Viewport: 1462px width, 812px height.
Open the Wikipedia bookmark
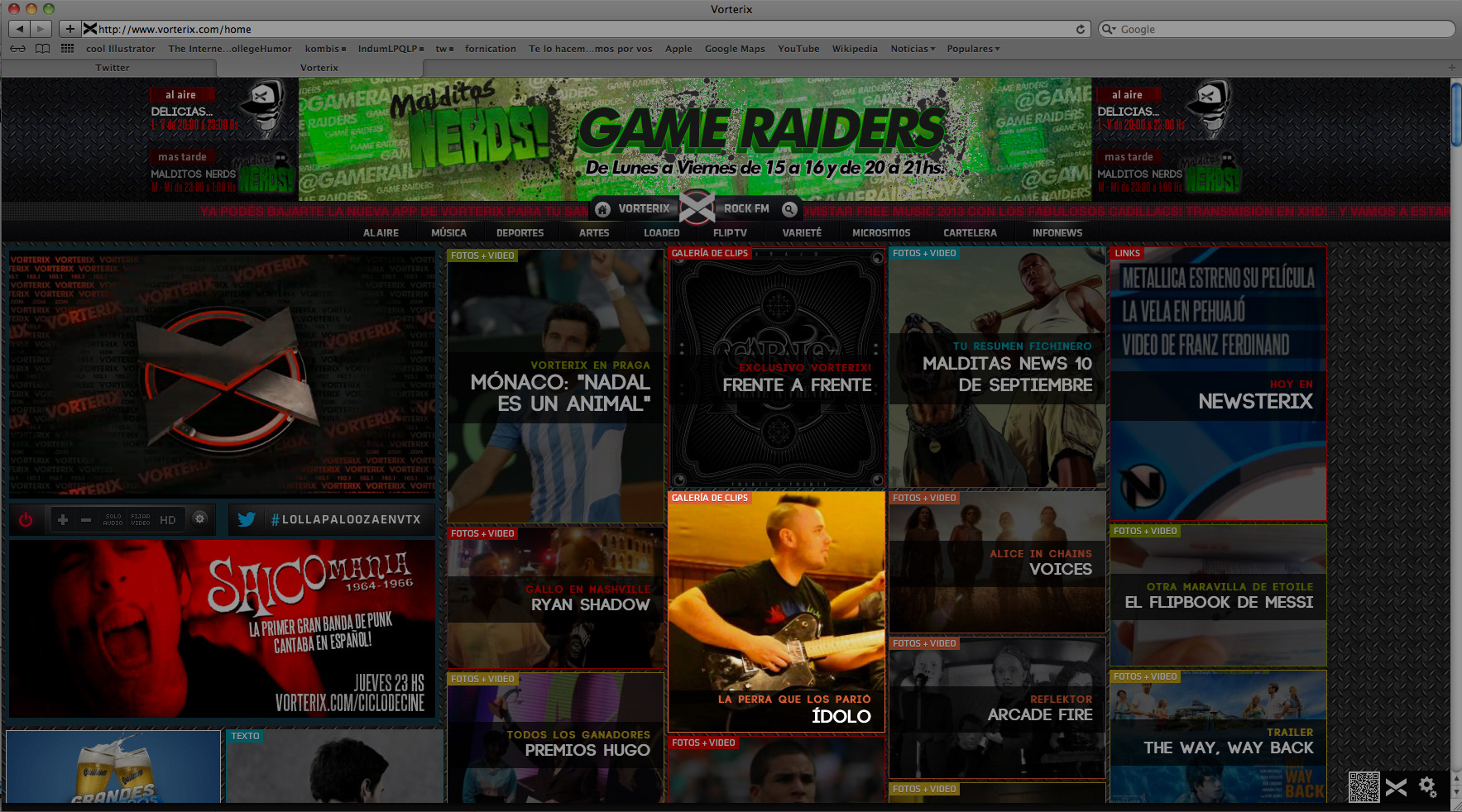click(x=855, y=49)
